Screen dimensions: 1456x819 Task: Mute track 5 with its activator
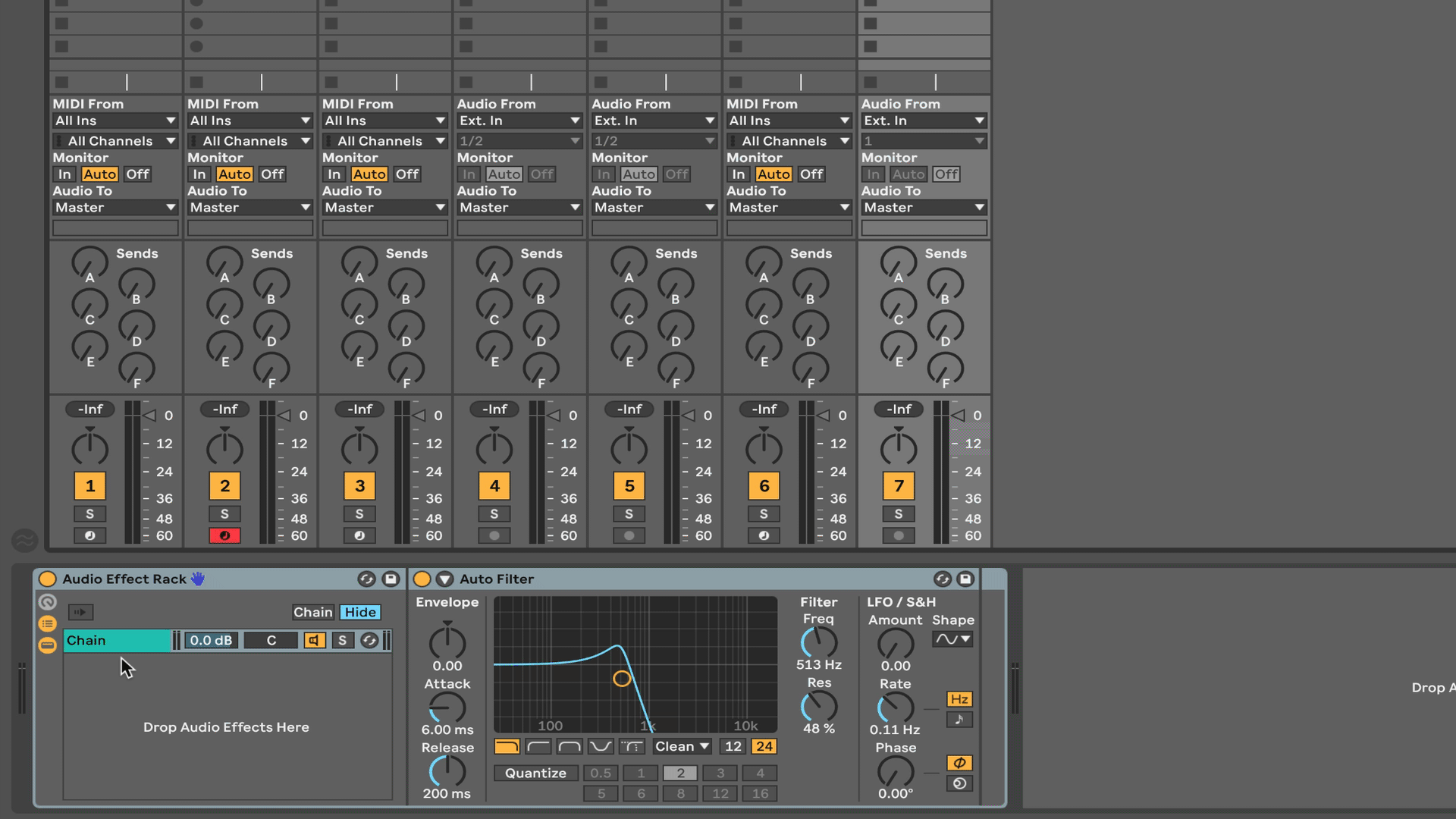(629, 486)
